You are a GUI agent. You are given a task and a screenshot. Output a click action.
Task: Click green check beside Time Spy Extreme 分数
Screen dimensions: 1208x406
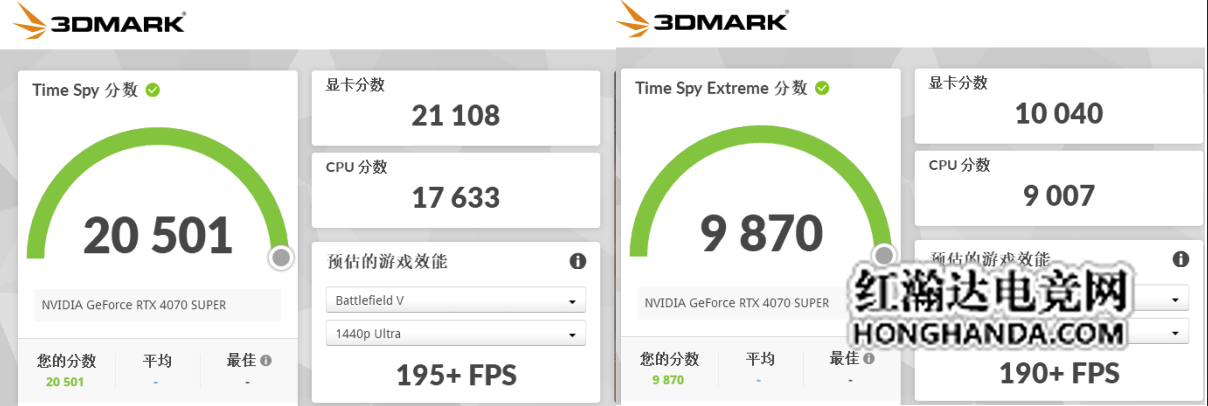(822, 88)
